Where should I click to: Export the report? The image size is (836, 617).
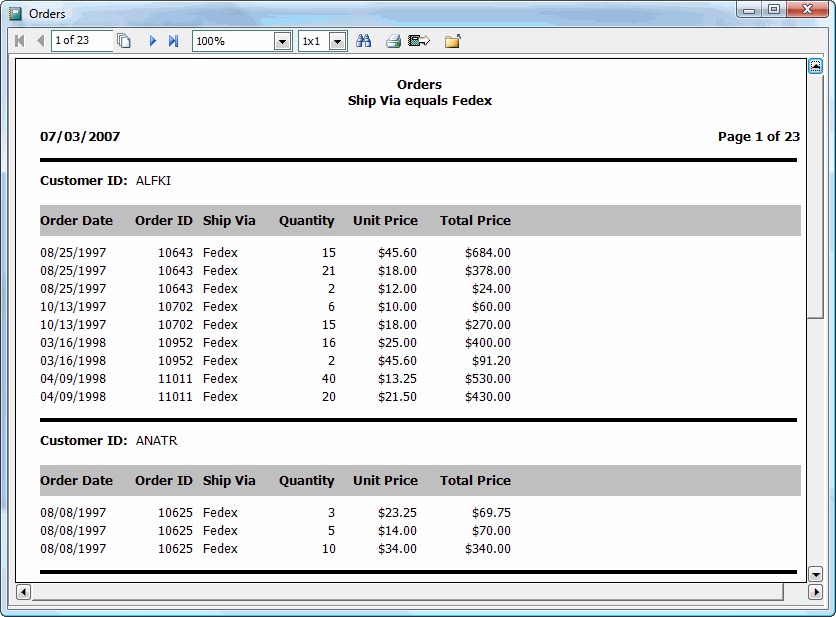[x=418, y=41]
